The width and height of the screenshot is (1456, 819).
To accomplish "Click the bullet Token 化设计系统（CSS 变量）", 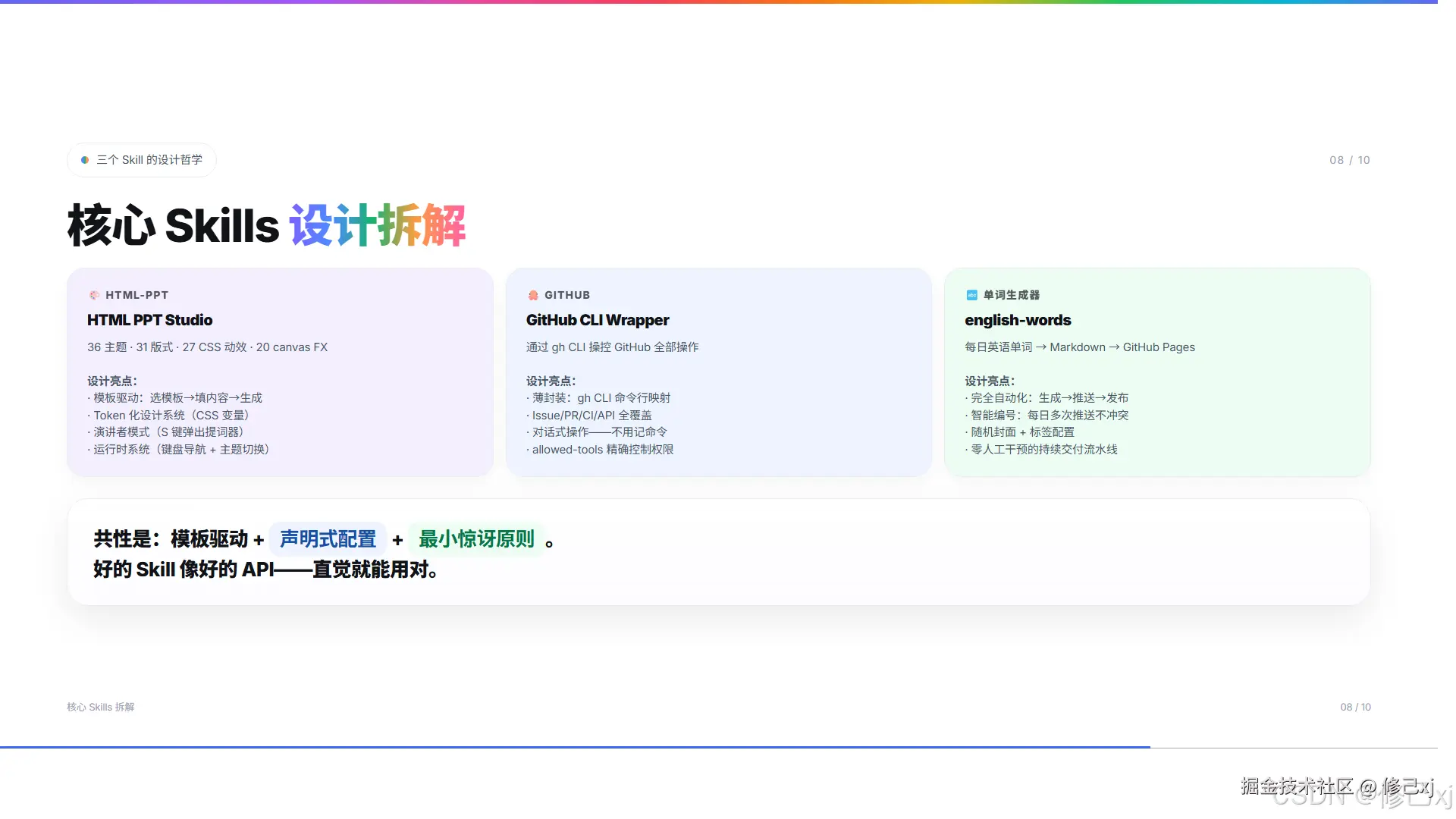I will [x=171, y=416].
